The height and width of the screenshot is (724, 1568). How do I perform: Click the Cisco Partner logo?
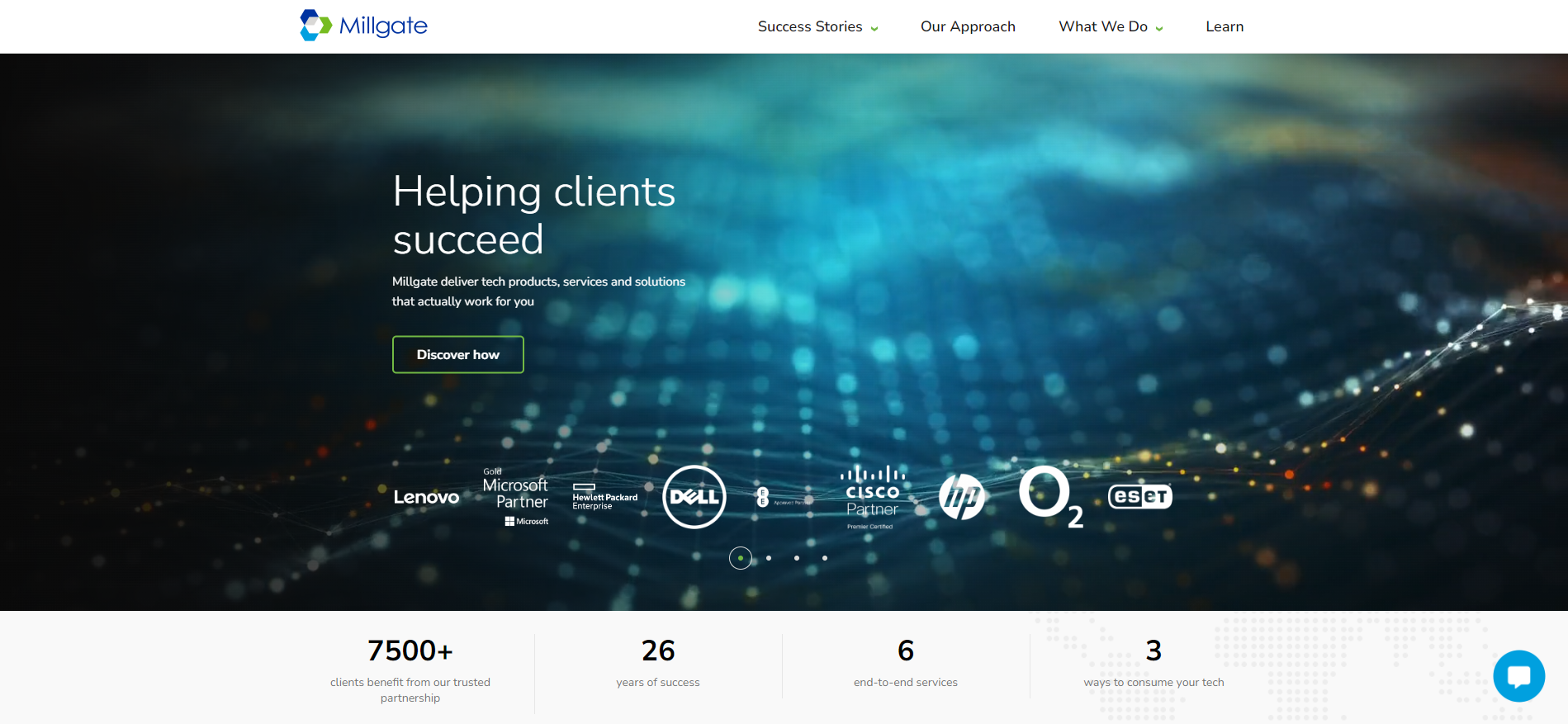[872, 497]
